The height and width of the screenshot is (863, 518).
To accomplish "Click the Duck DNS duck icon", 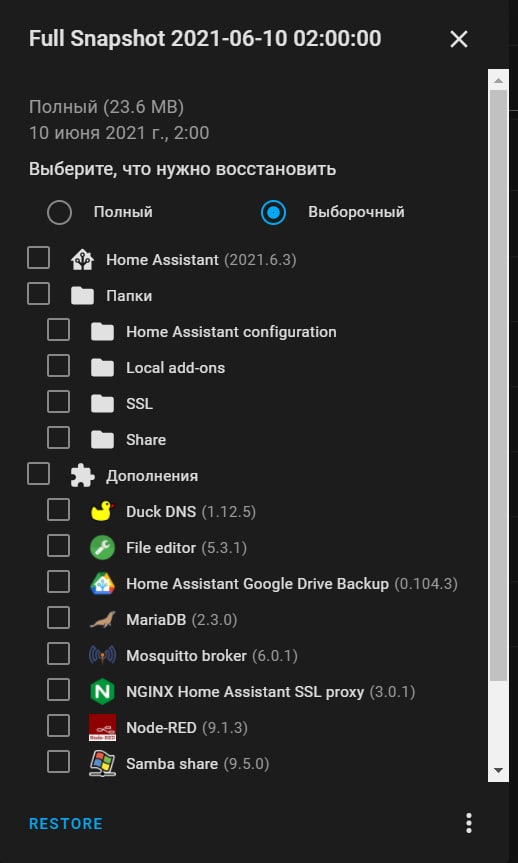I will [102, 511].
